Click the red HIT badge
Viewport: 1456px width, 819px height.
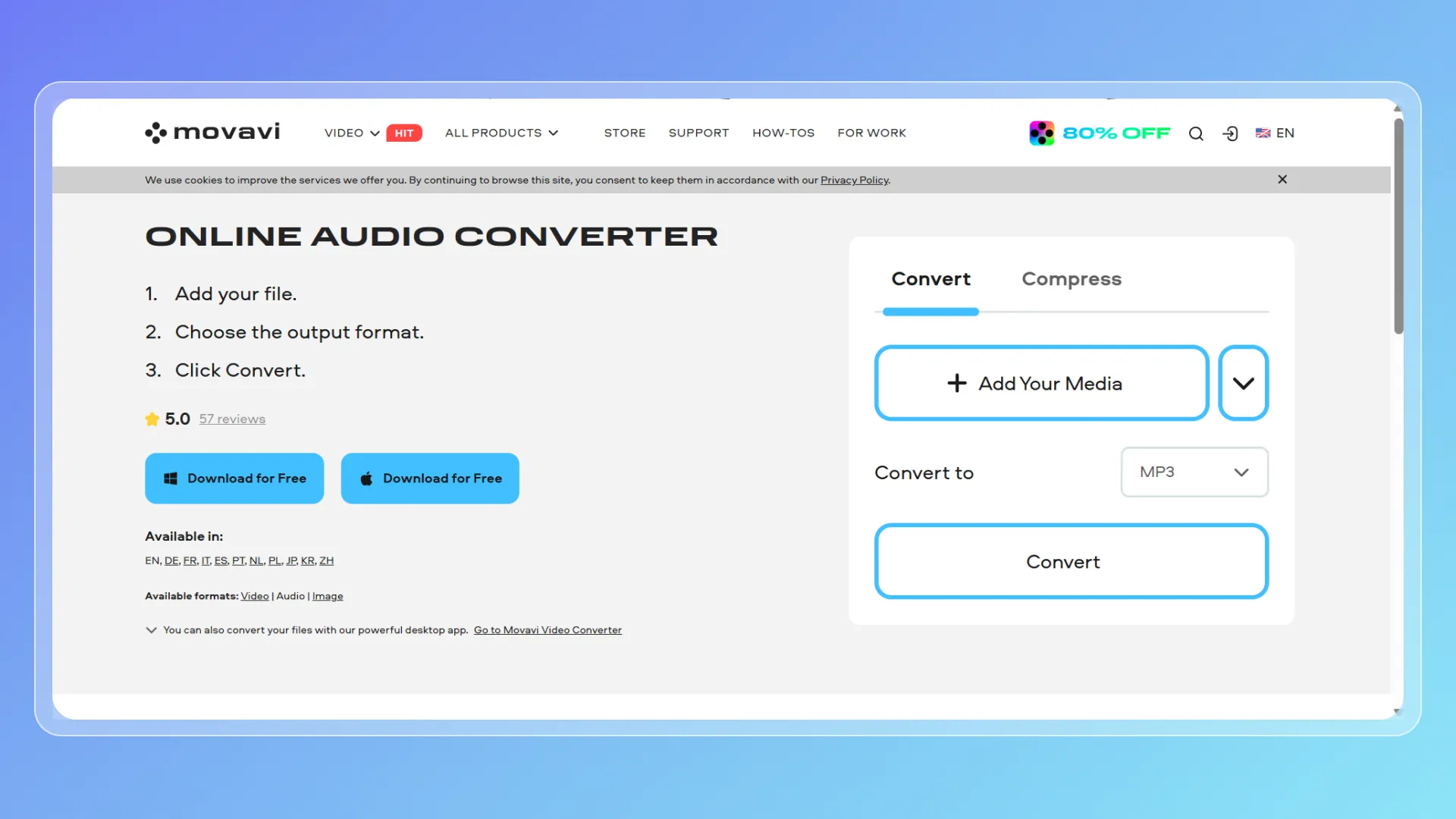point(404,133)
